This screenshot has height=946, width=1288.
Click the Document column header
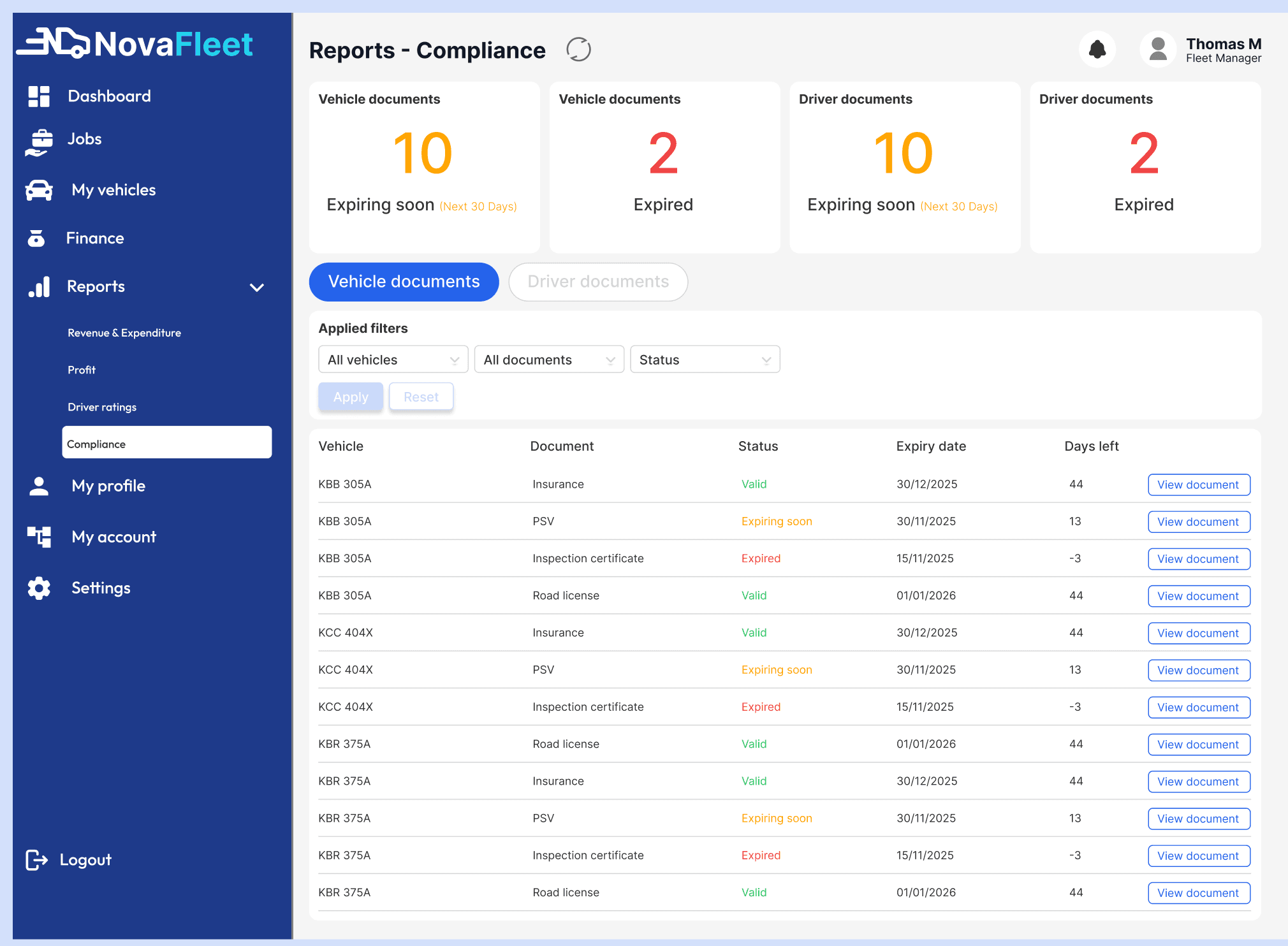(562, 446)
